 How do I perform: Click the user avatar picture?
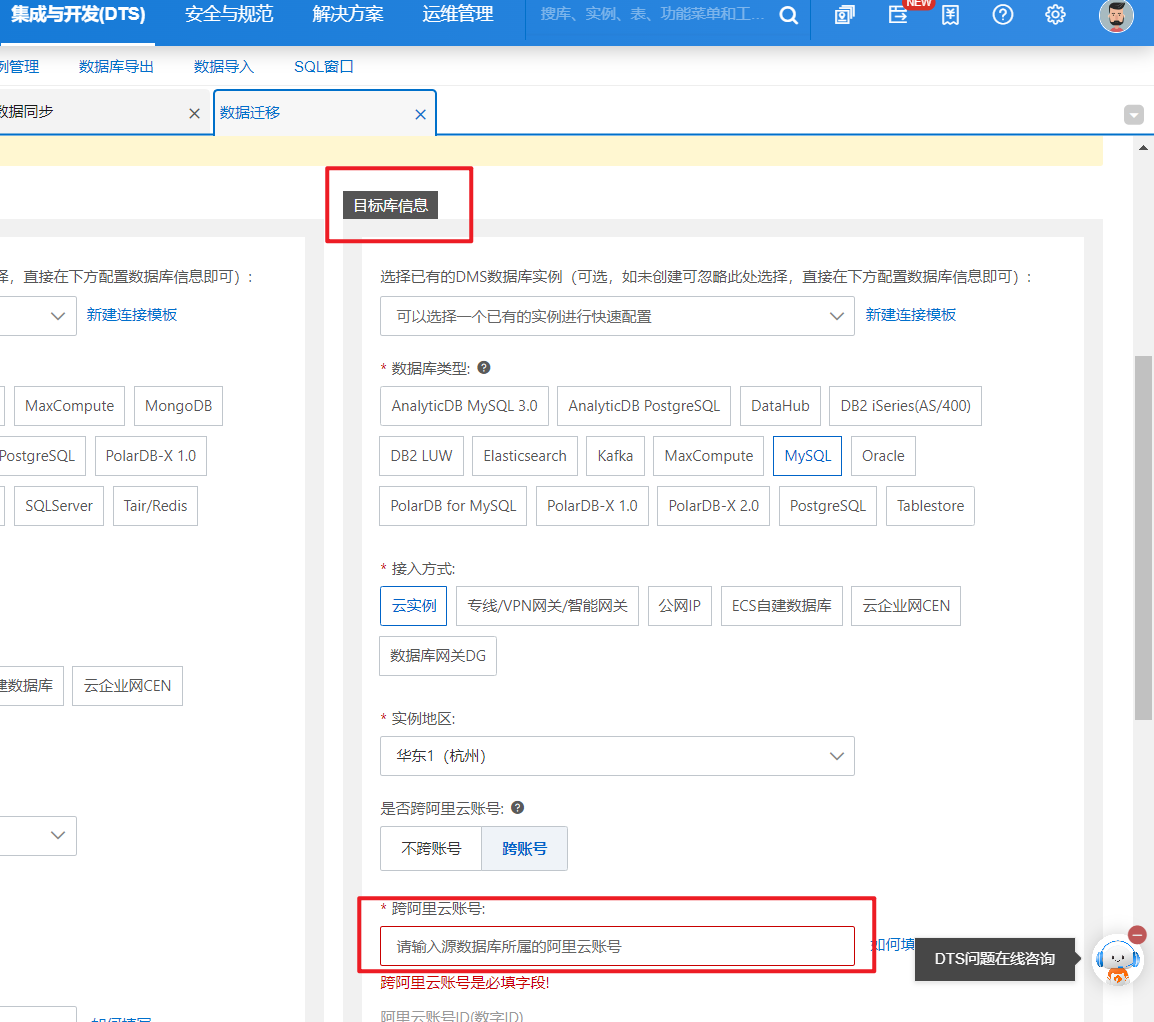(1116, 16)
